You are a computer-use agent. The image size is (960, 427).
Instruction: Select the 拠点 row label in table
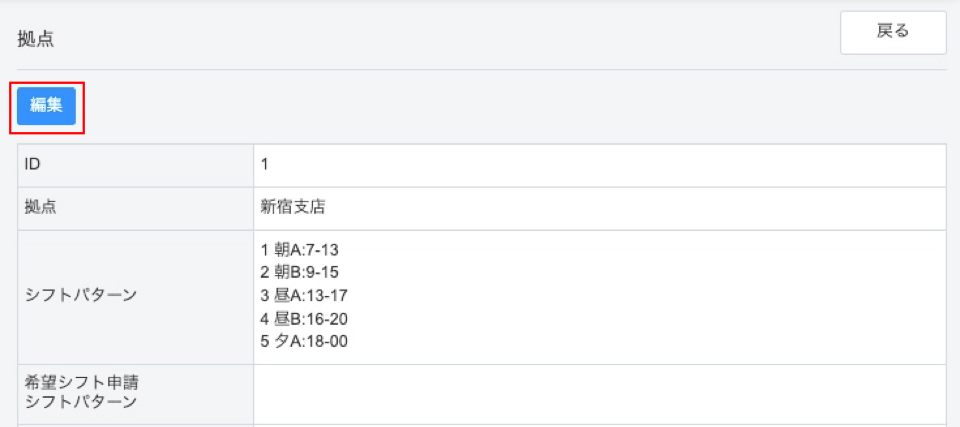point(40,208)
